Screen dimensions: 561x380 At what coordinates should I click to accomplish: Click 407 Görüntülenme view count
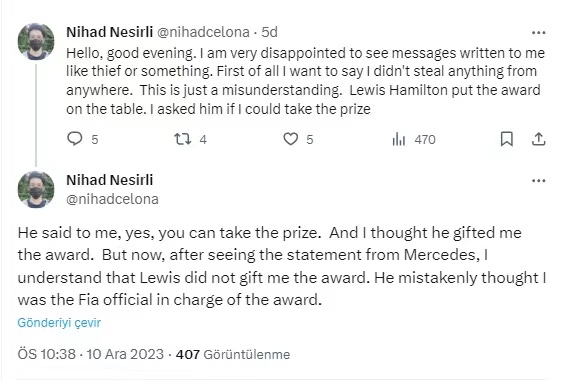[233, 354]
